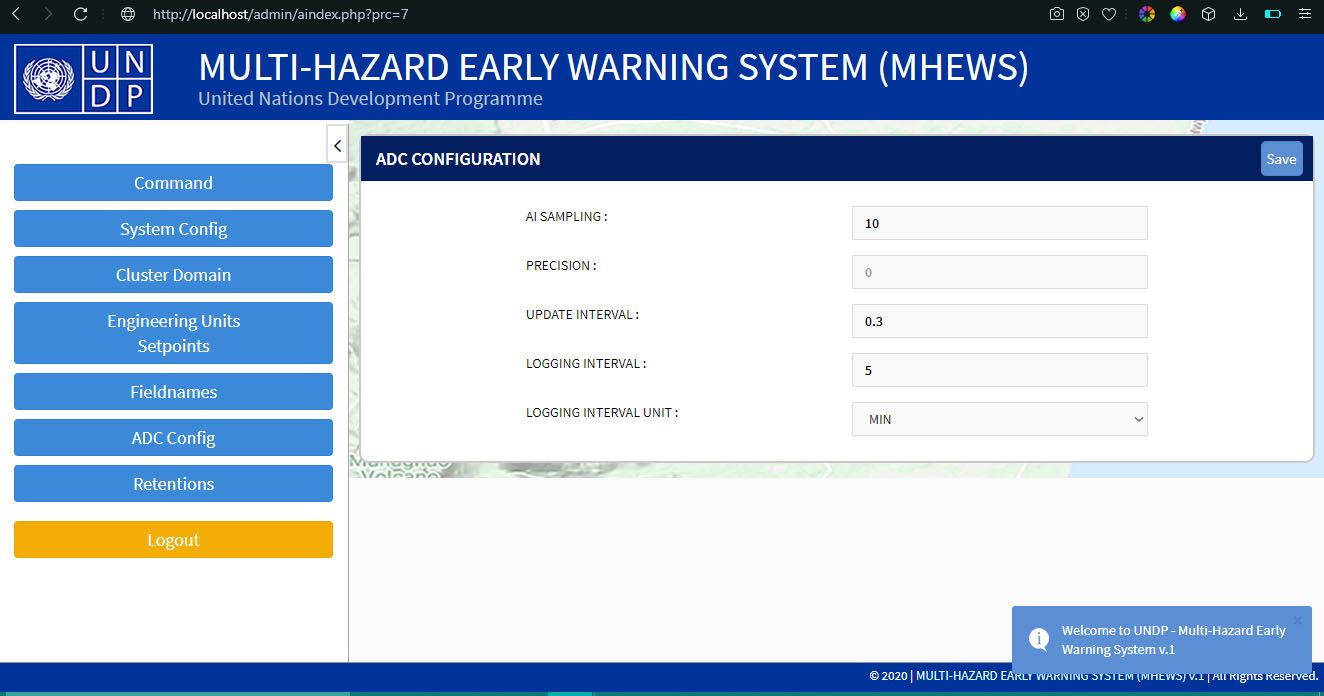Focus the Update Interval text field
Screen dimensions: 1324x696
(x=999, y=321)
